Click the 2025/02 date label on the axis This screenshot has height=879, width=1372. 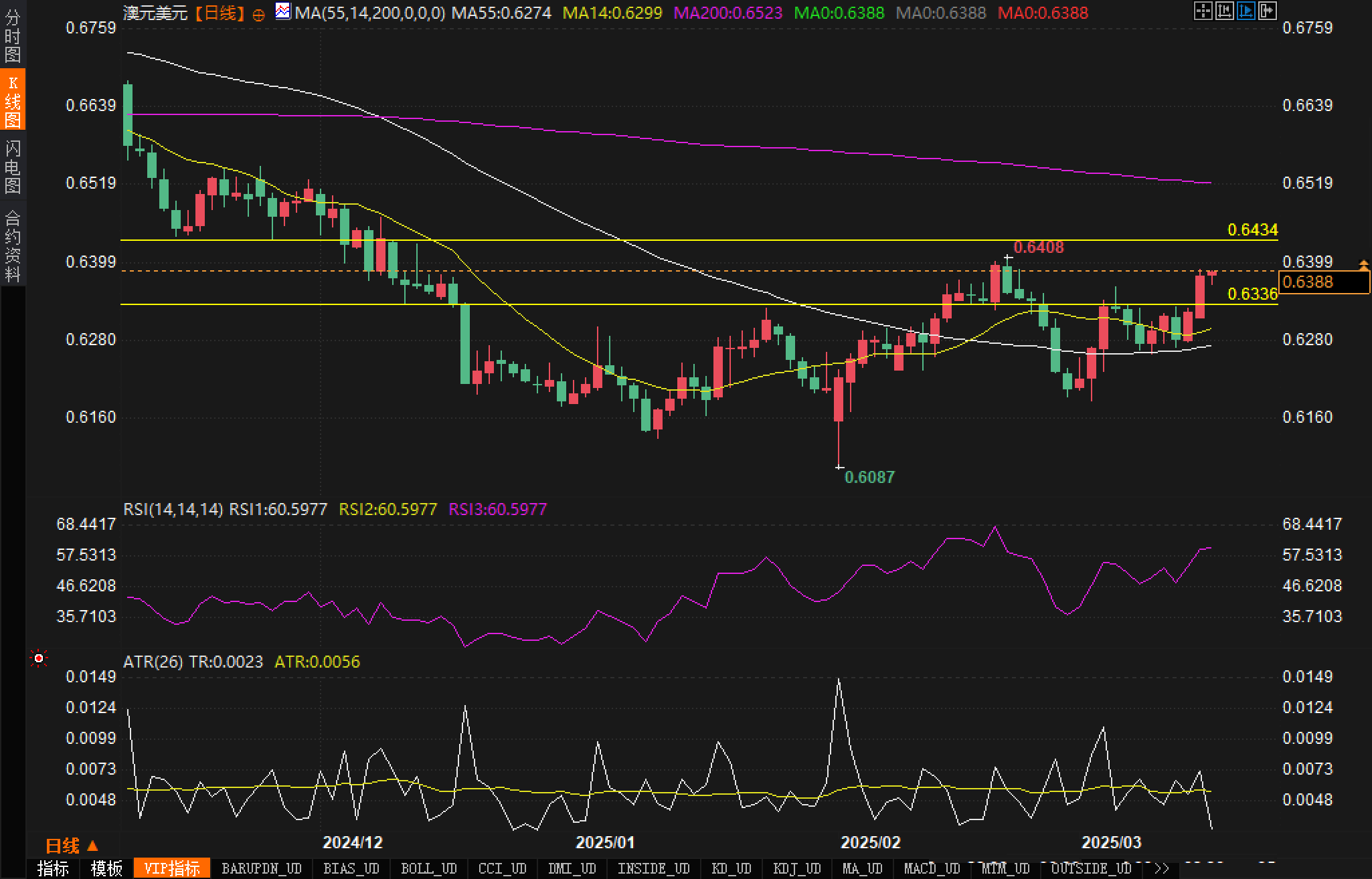point(871,842)
